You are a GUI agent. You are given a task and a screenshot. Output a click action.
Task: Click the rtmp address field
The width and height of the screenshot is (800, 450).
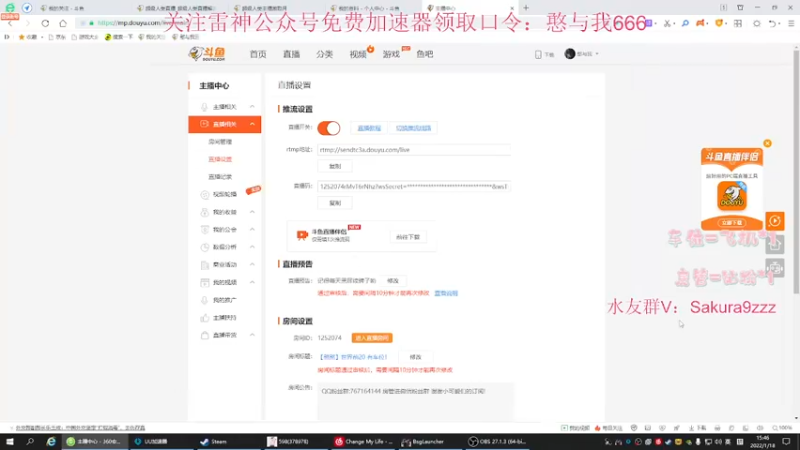[x=414, y=149]
